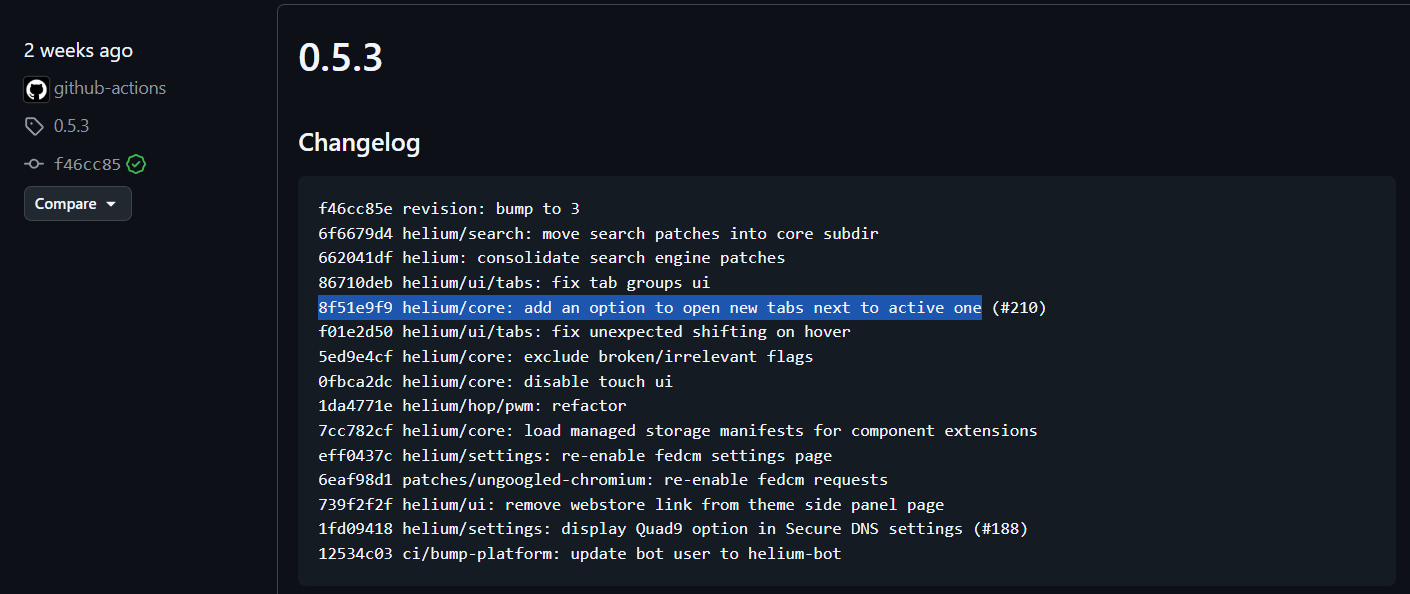Click the commit icon next to f46cc85
Image resolution: width=1410 pixels, height=594 pixels.
point(34,164)
